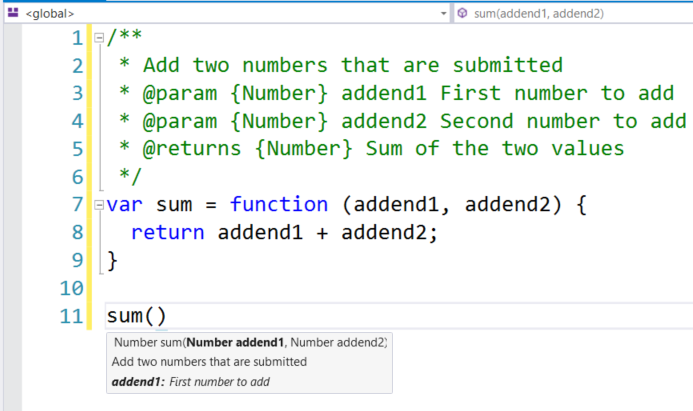Click the empty line 10 in editor

point(300,289)
